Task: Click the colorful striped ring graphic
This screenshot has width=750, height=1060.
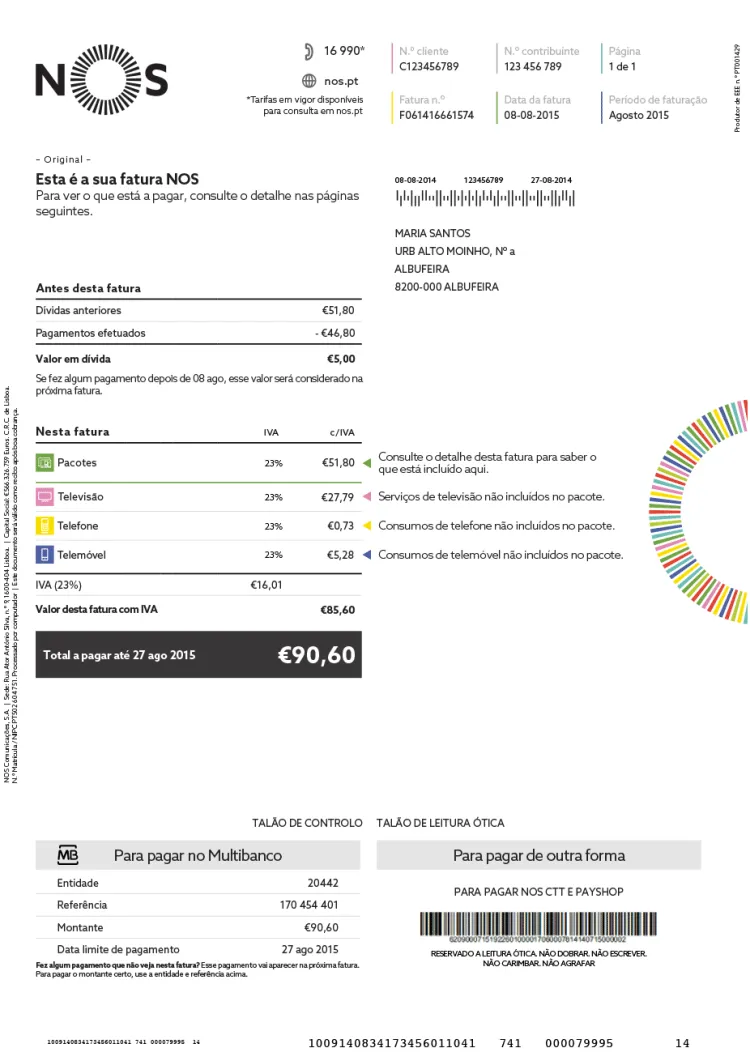Action: coord(699,512)
